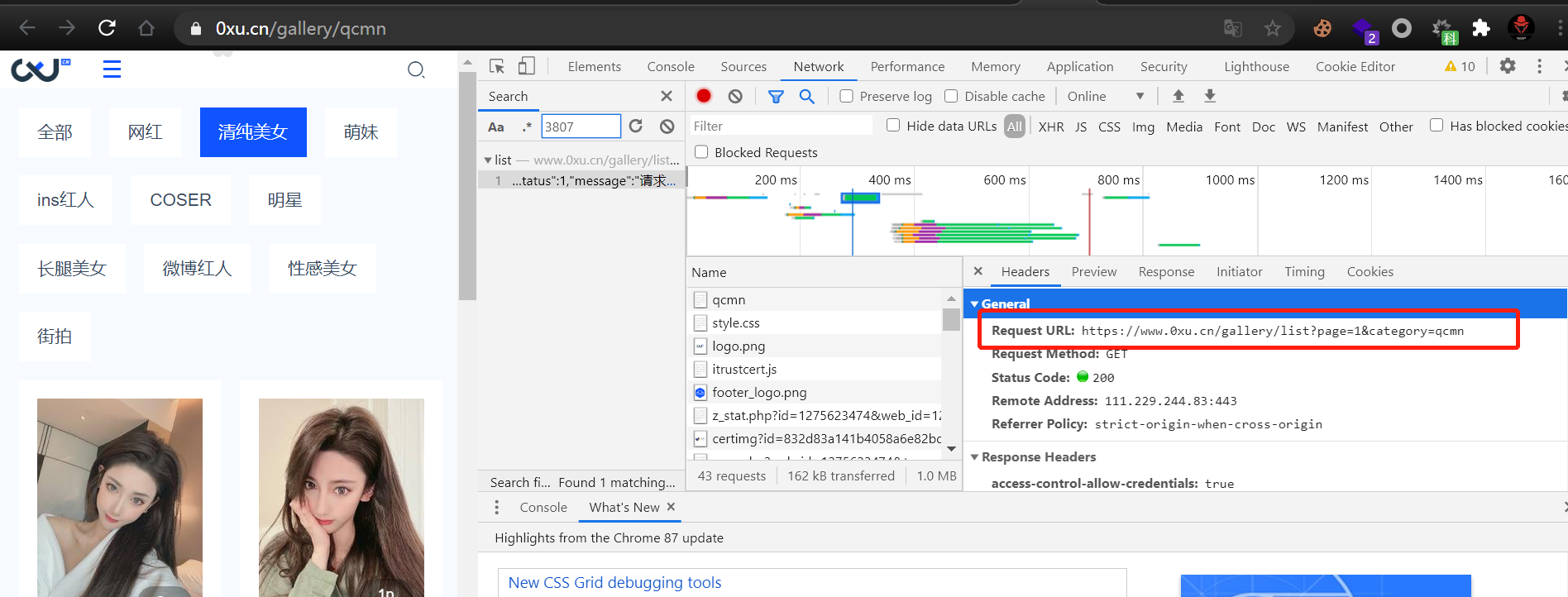Open the Application panel tab
This screenshot has width=1568, height=597.
(1080, 66)
